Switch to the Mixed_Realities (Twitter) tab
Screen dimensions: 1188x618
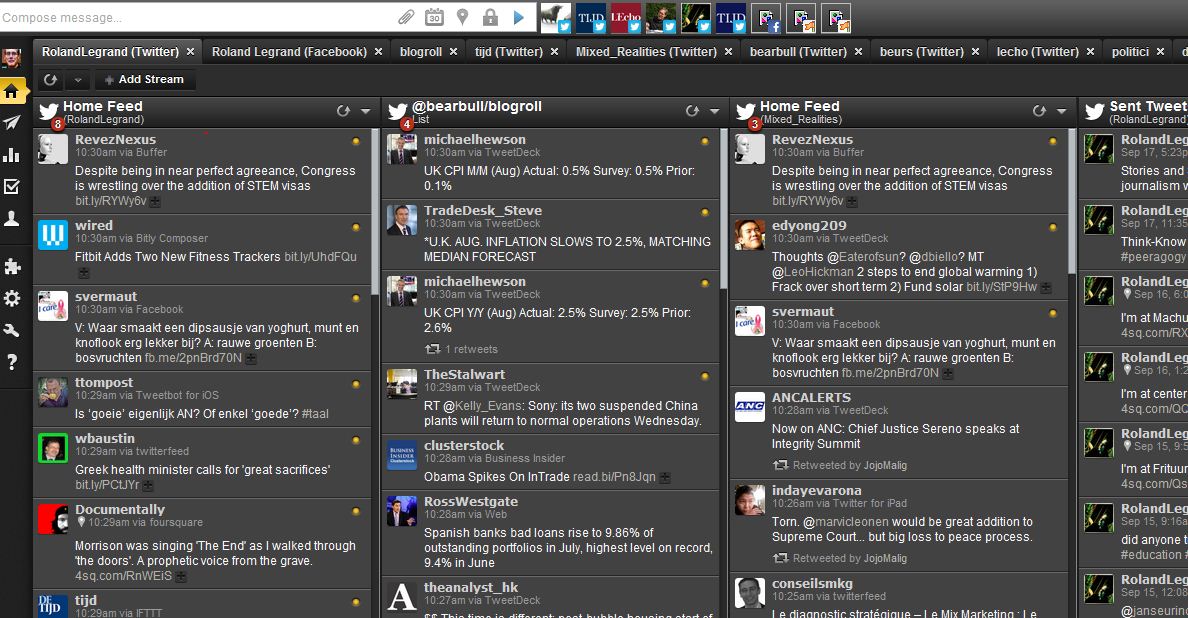pos(646,52)
